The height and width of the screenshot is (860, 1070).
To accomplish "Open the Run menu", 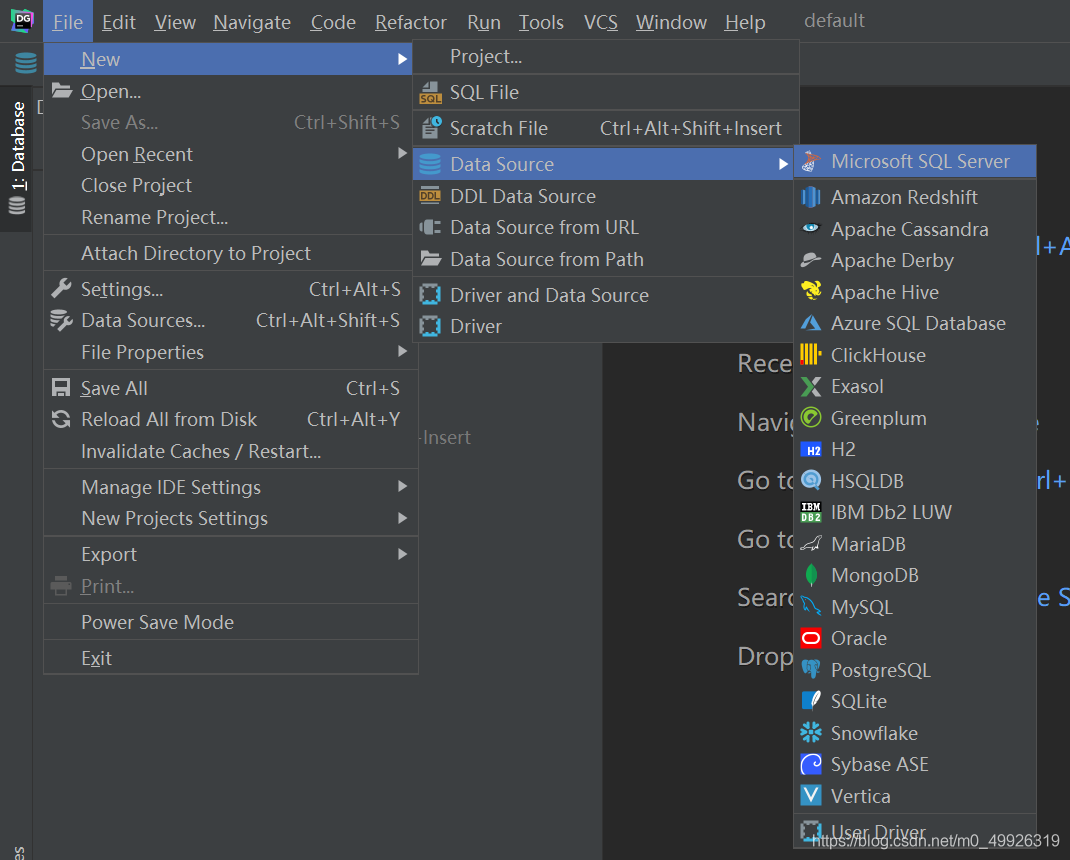I will [484, 23].
